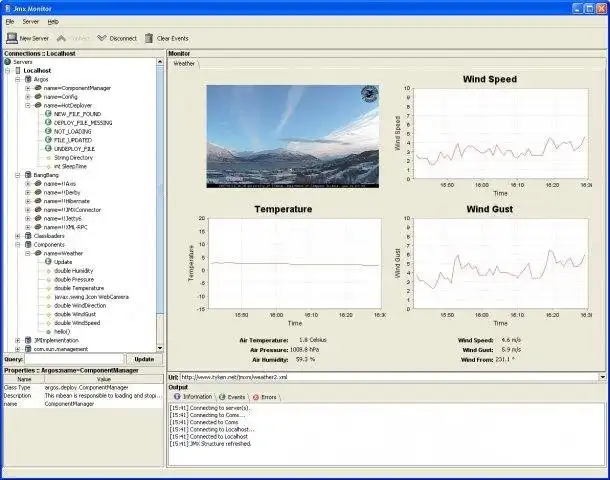Select the NEW_FILE_FOUND notification icon
This screenshot has height=480, width=610.
tap(47, 114)
